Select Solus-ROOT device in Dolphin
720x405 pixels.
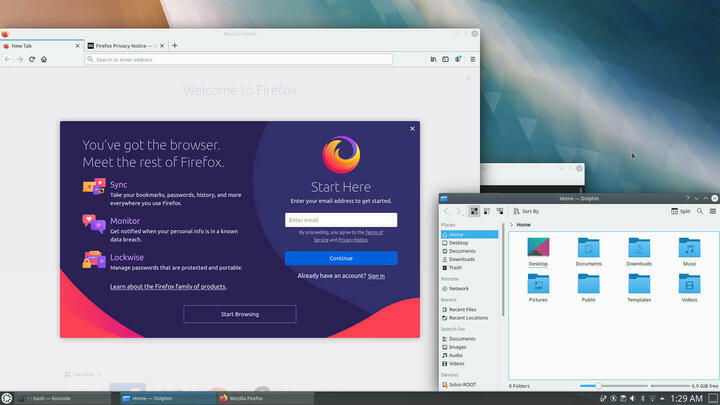tap(469, 385)
